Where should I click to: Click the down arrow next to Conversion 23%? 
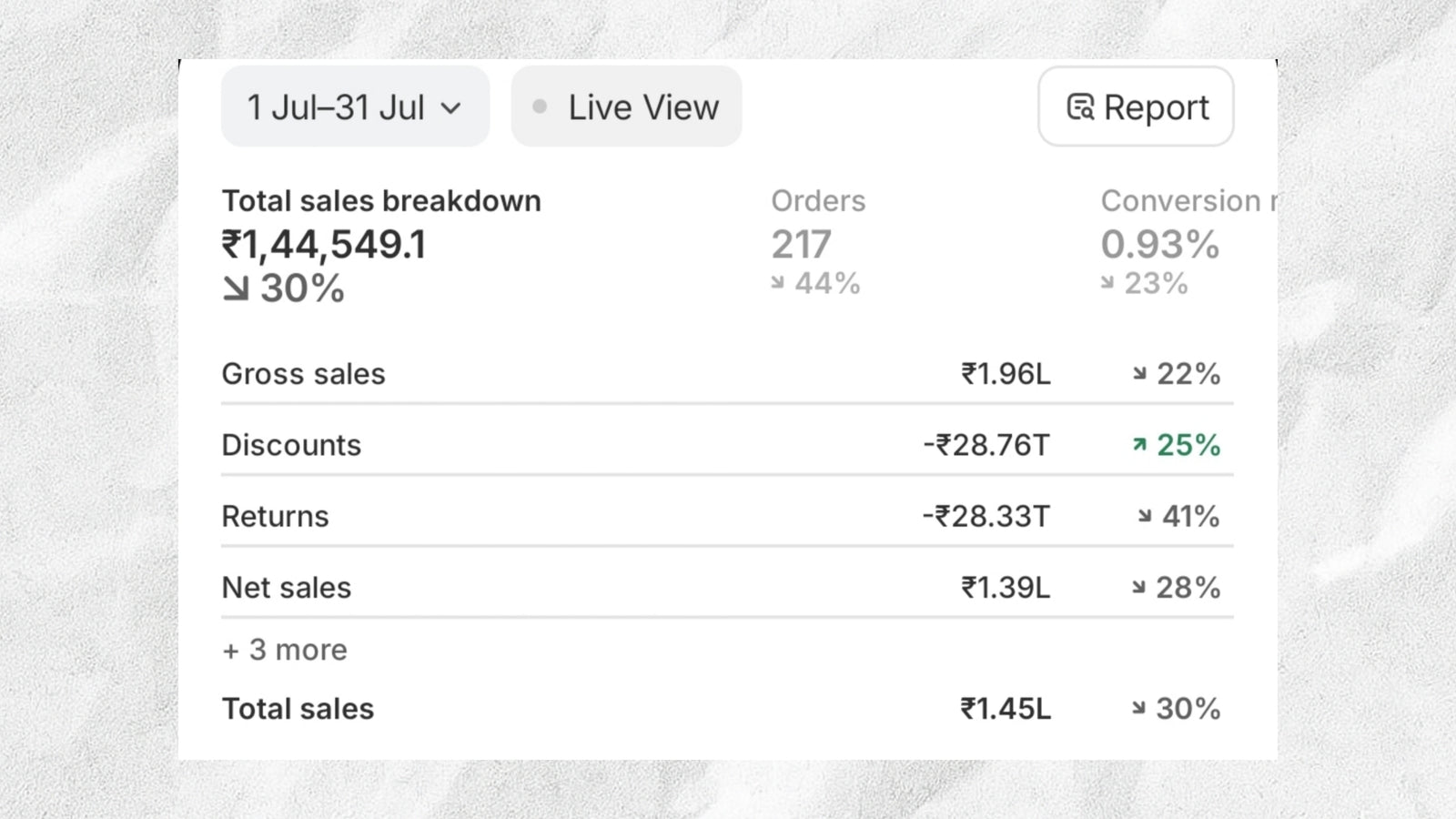[1107, 283]
